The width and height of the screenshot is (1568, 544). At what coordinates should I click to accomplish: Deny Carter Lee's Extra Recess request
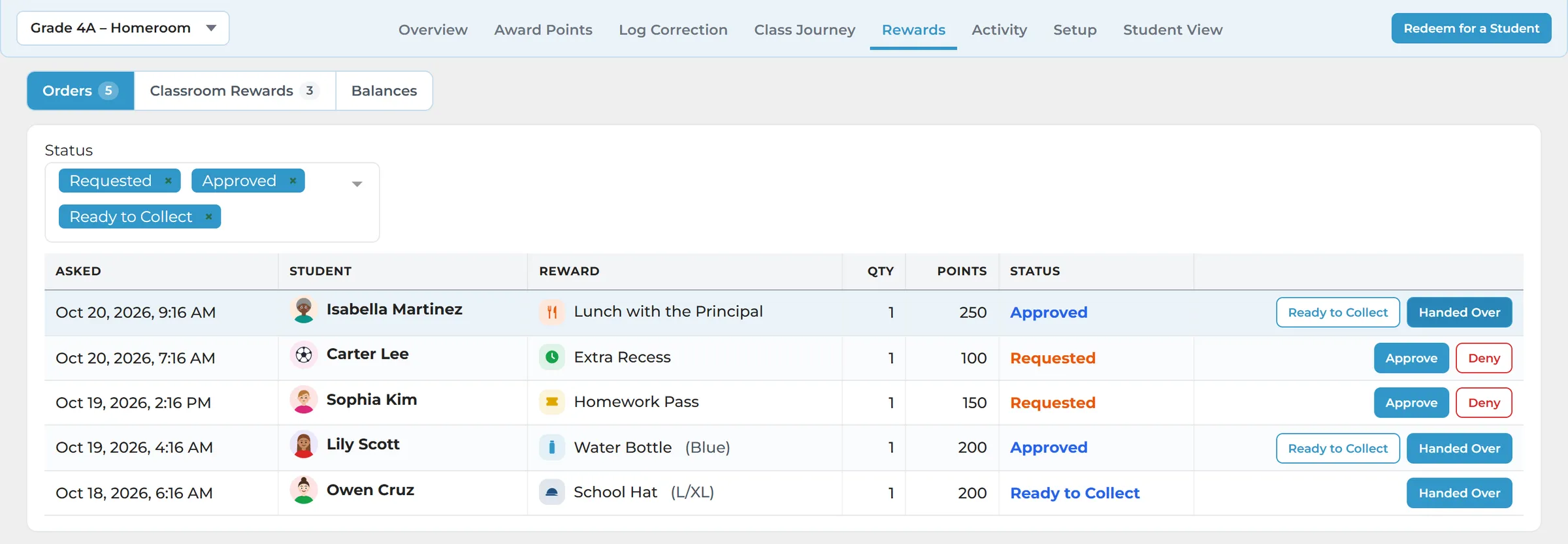(1484, 358)
